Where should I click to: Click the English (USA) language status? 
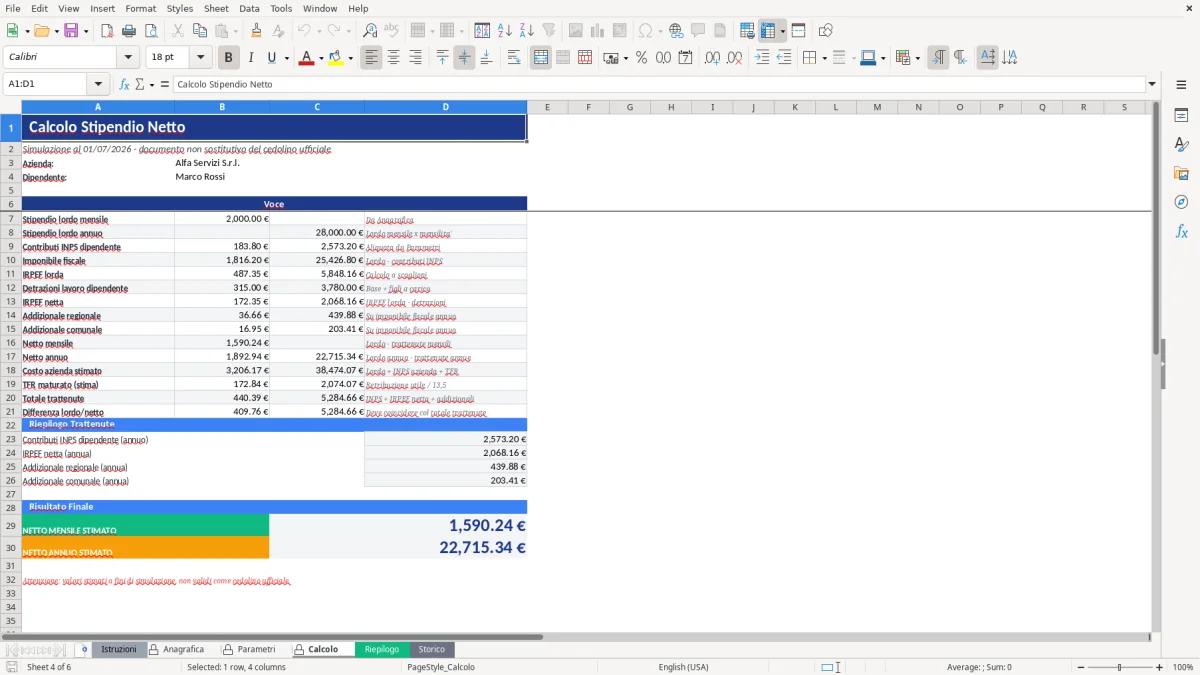(x=683, y=667)
